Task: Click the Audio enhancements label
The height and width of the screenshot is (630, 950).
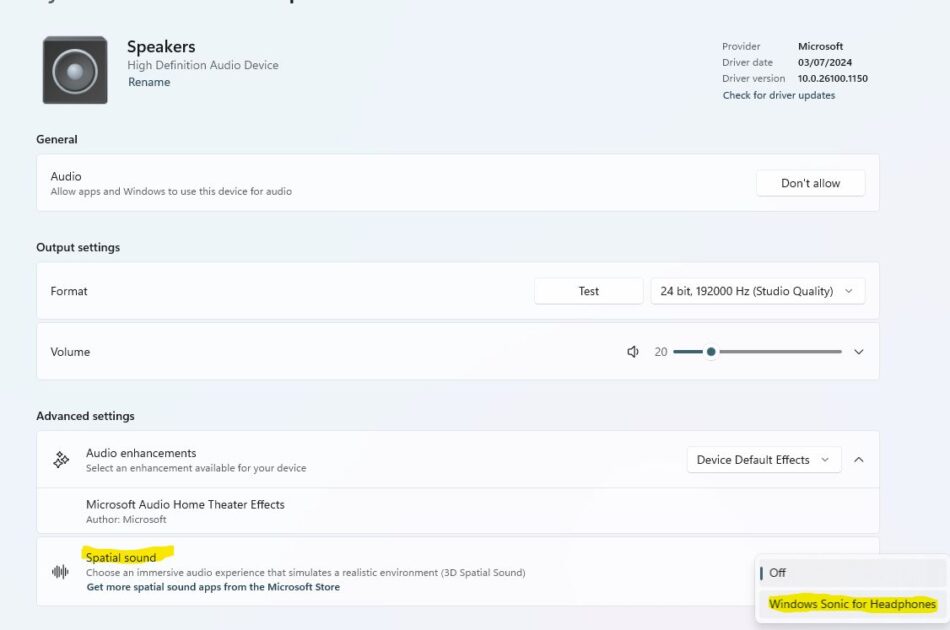Action: (x=141, y=453)
